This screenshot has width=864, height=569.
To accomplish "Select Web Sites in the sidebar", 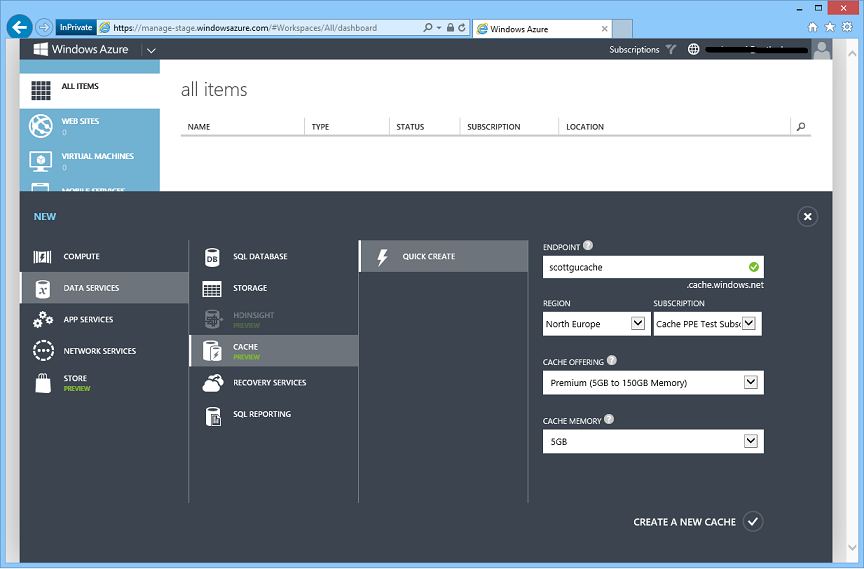I will pyautogui.click(x=90, y=126).
